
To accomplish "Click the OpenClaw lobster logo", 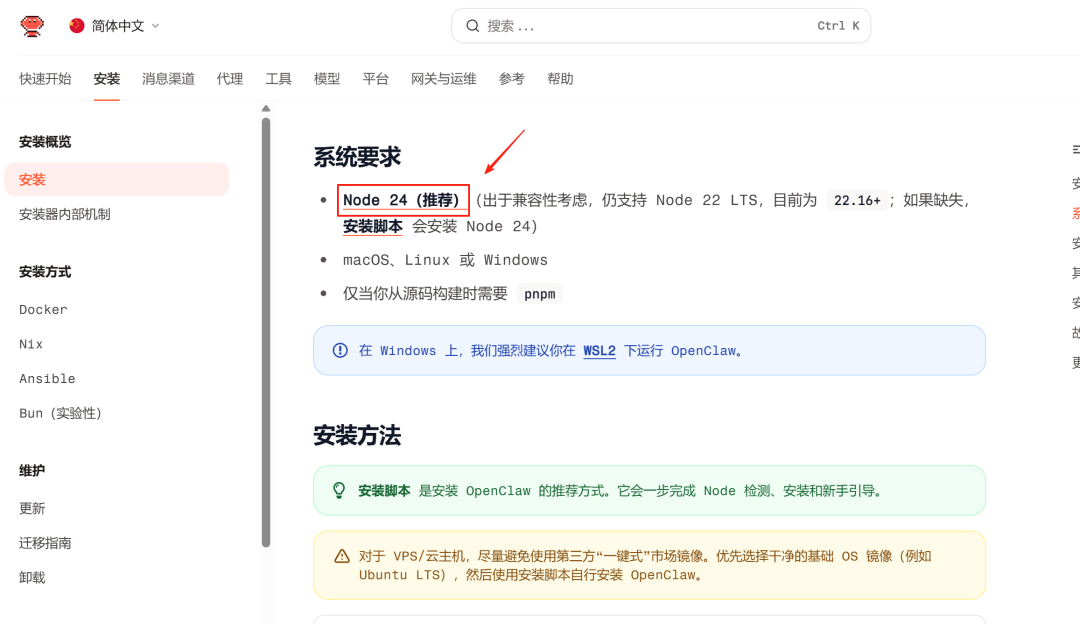I will (32, 26).
